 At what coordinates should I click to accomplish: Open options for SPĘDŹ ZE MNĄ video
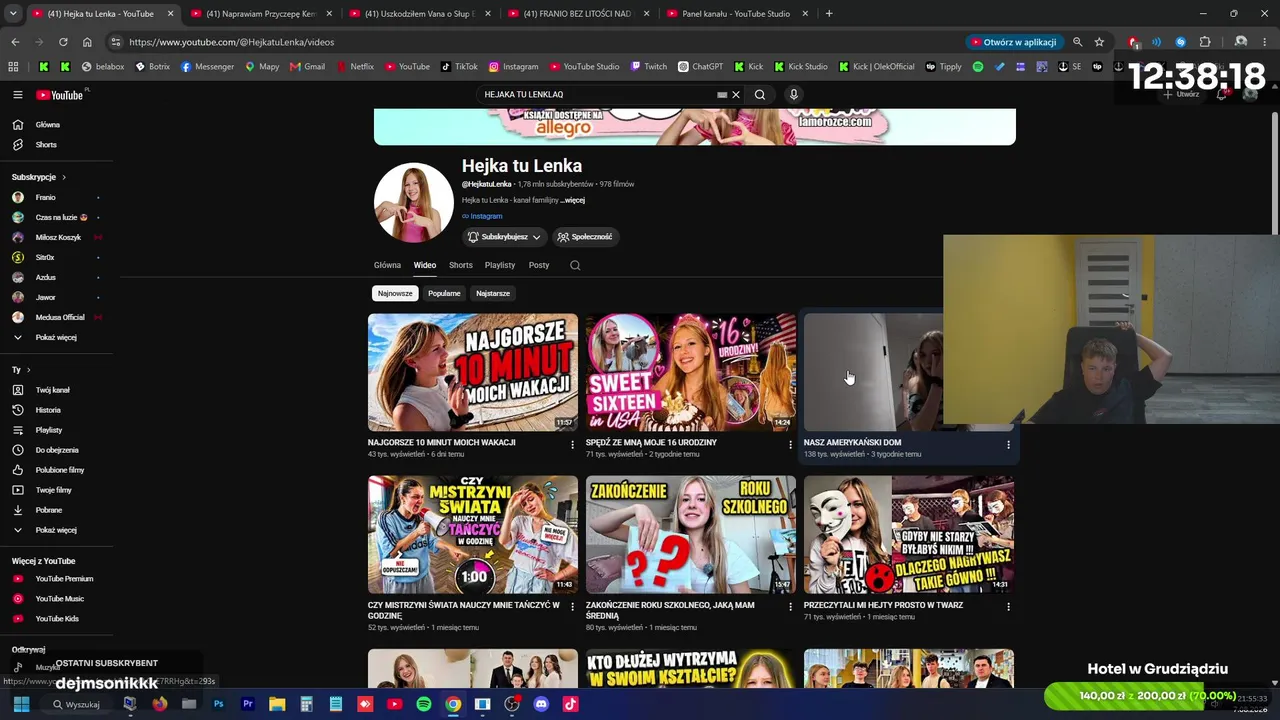point(791,444)
